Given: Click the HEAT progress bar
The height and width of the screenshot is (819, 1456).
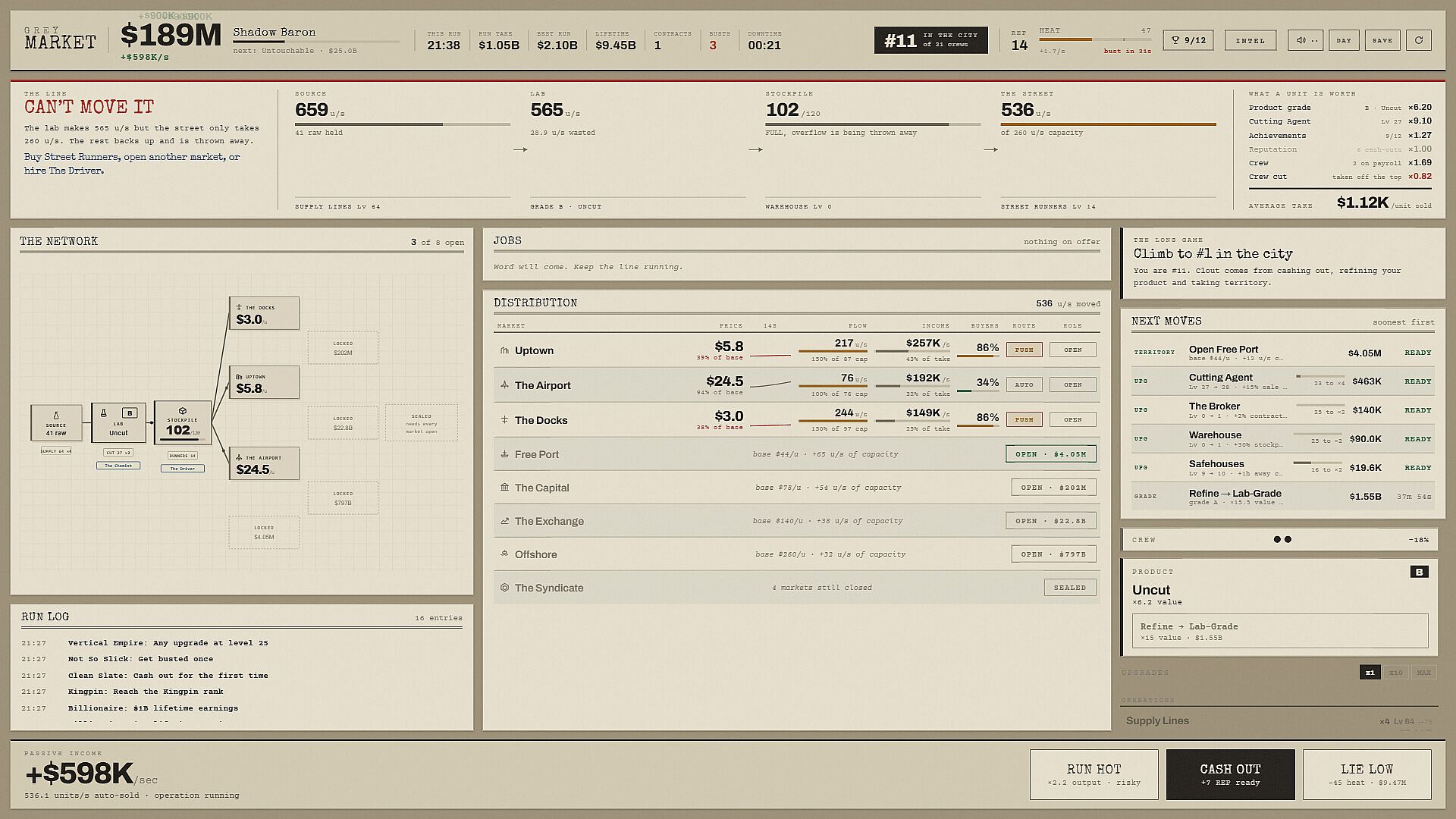Looking at the screenshot, I should pos(1094,39).
